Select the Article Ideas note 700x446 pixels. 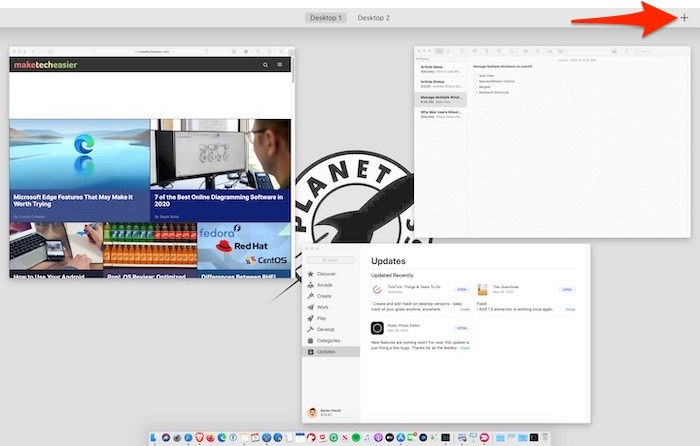click(x=441, y=69)
